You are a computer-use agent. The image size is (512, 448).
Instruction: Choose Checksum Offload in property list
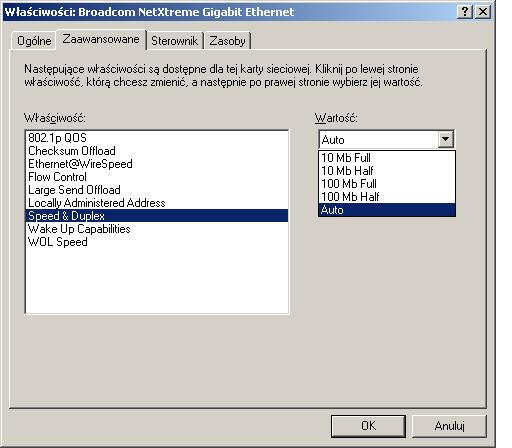click(x=157, y=150)
